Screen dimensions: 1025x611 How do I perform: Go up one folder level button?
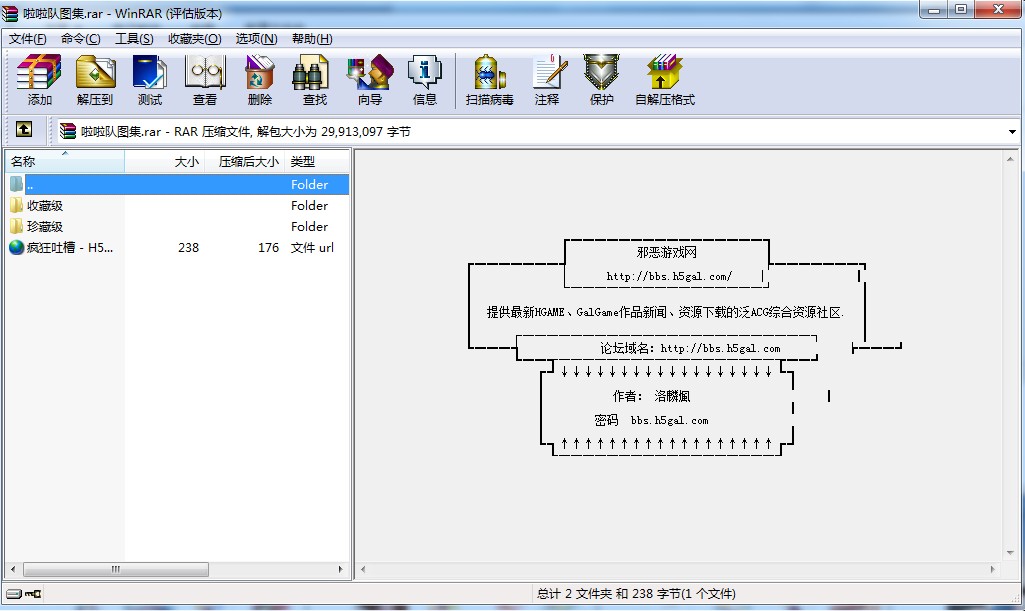pyautogui.click(x=24, y=131)
